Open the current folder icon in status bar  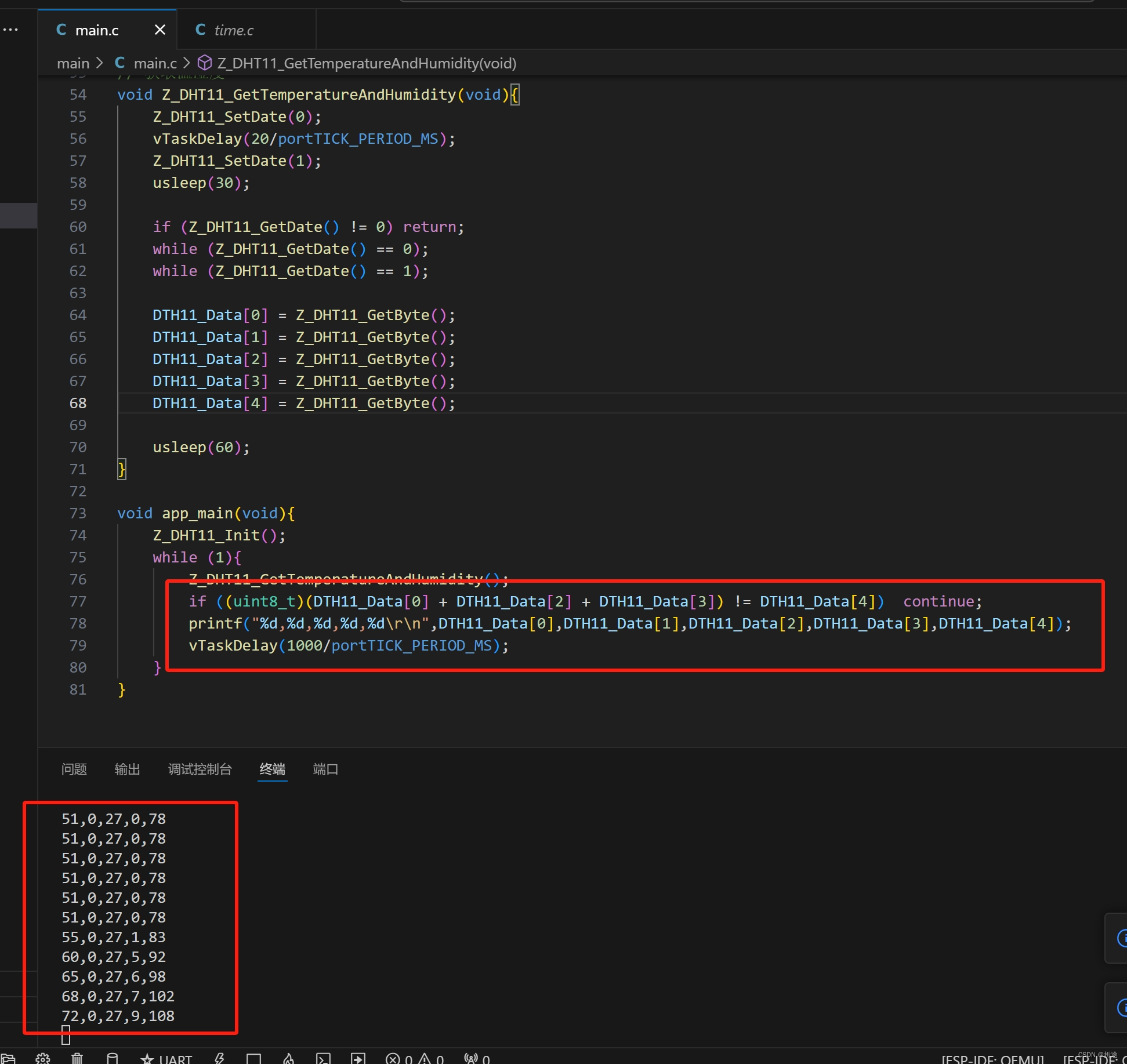[8, 1058]
